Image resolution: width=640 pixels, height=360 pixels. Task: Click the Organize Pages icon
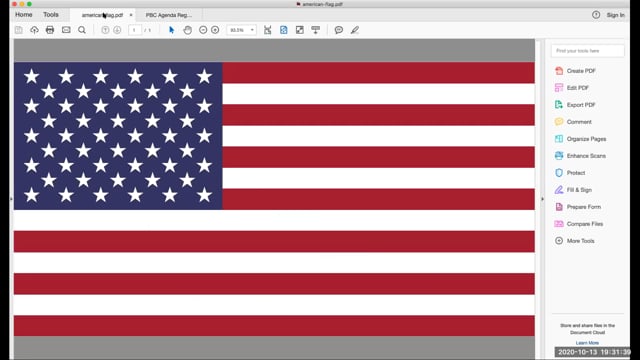pos(559,139)
